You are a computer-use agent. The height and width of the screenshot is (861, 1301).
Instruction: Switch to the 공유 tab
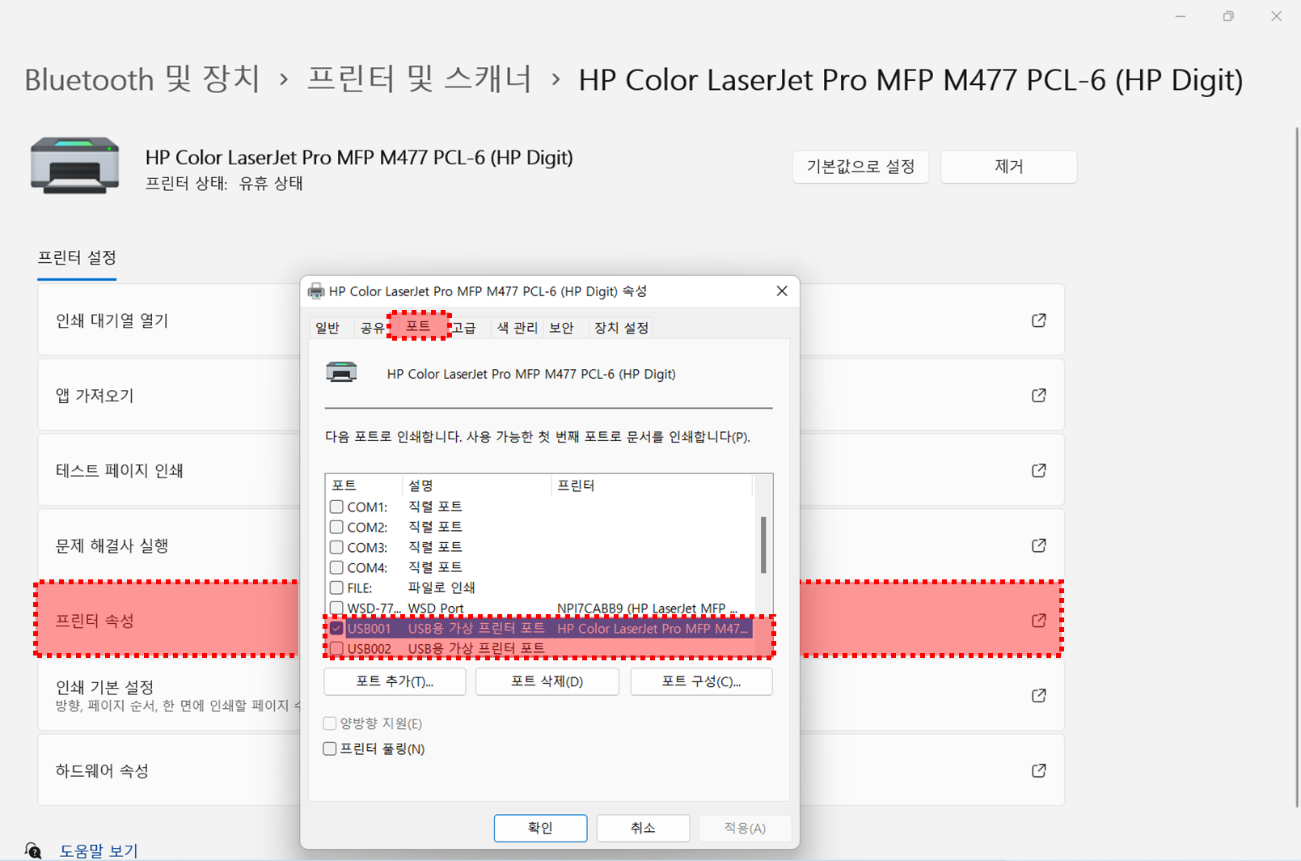click(372, 328)
